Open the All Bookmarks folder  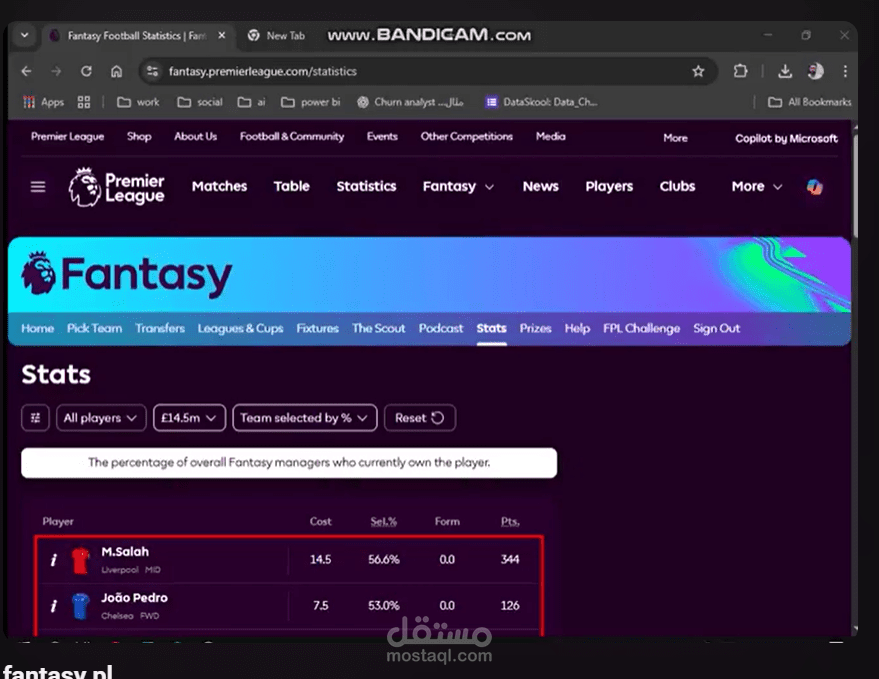coord(809,102)
